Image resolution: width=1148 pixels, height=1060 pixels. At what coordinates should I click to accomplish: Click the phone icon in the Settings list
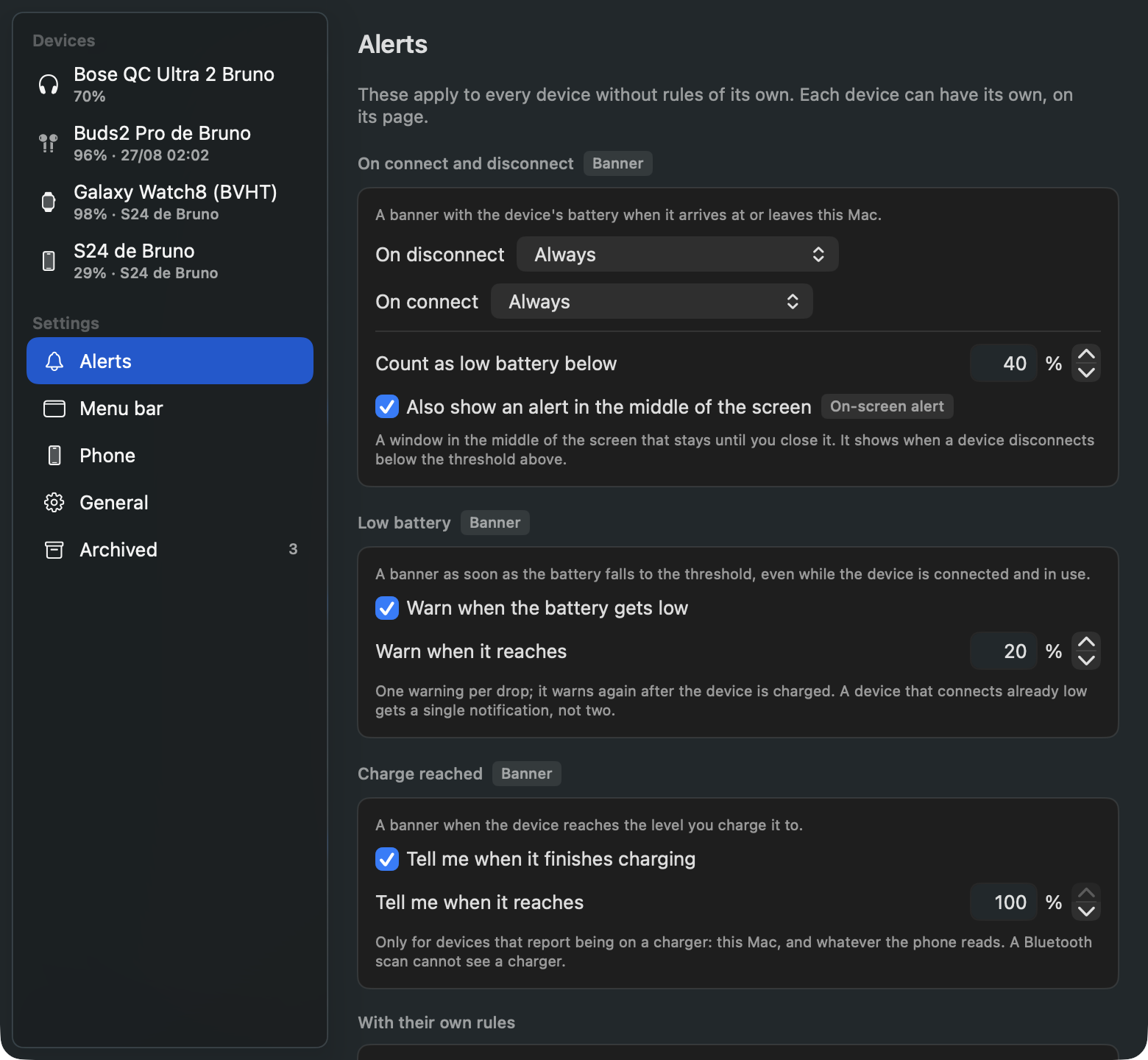54,456
